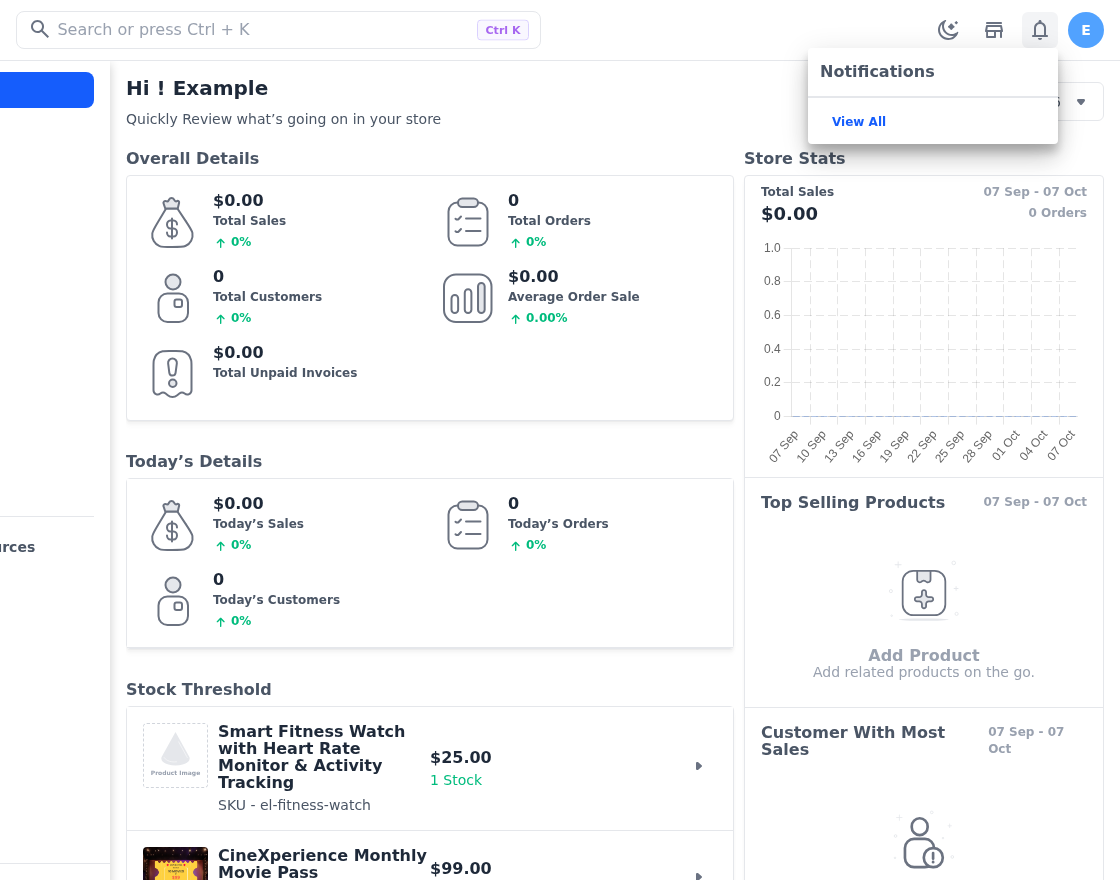Open the user avatar "E" menu
The height and width of the screenshot is (880, 1120).
click(x=1086, y=30)
